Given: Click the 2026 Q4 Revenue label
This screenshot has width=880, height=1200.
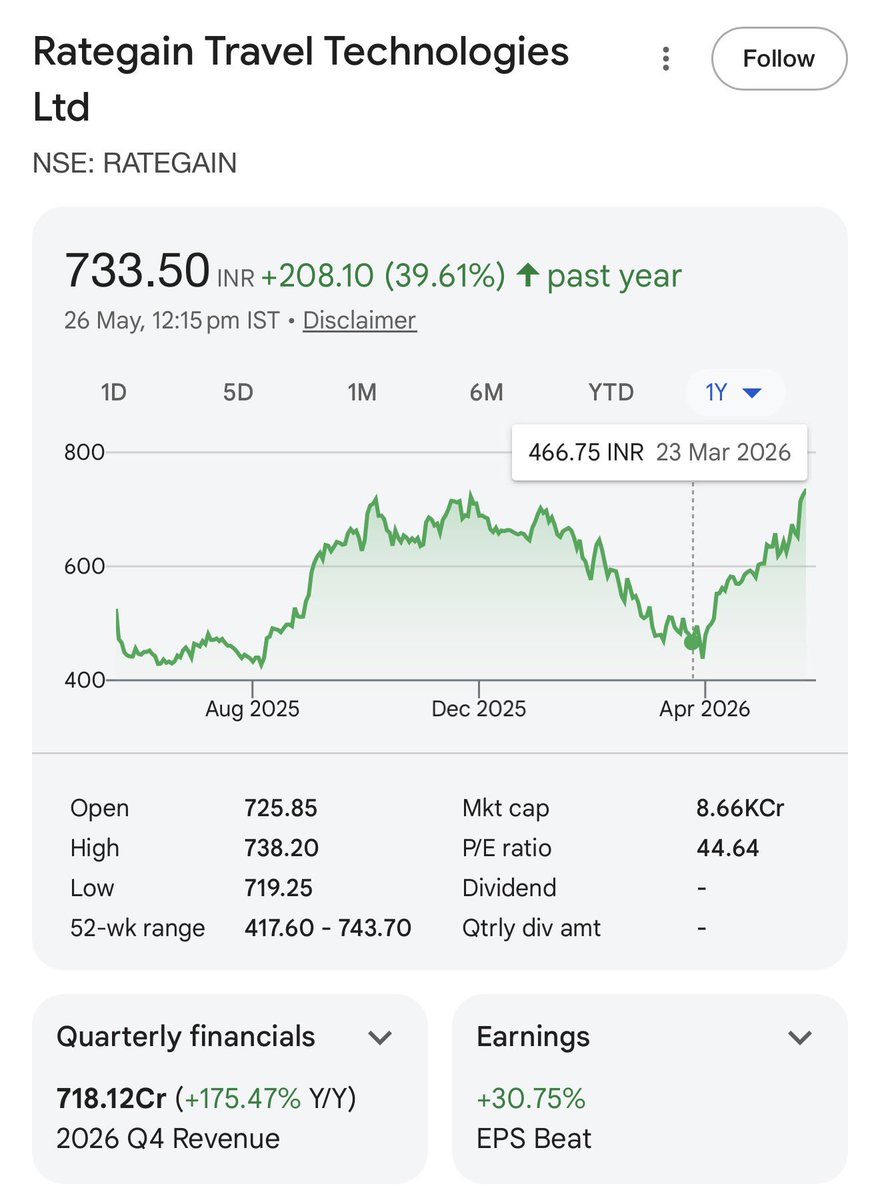Looking at the screenshot, I should (x=168, y=1138).
